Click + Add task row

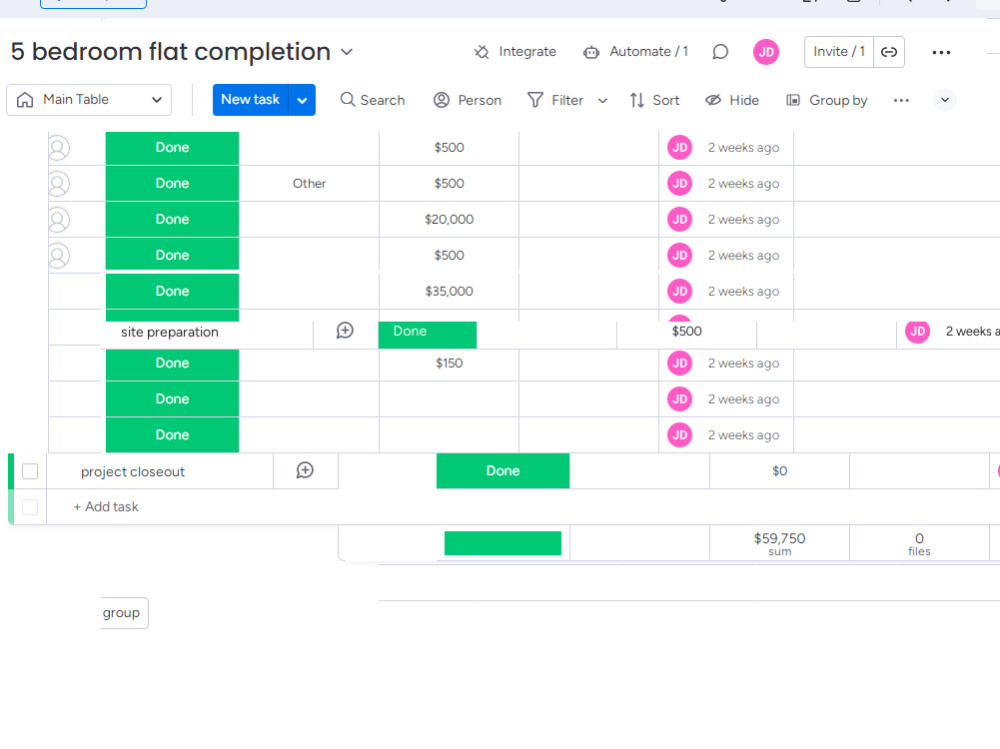click(106, 507)
